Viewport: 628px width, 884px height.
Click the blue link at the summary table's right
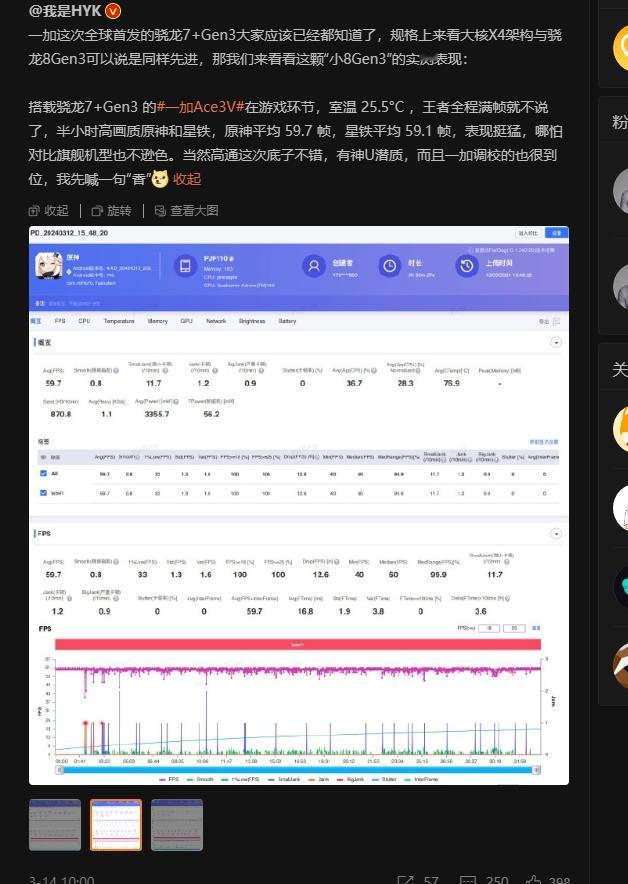click(x=543, y=442)
